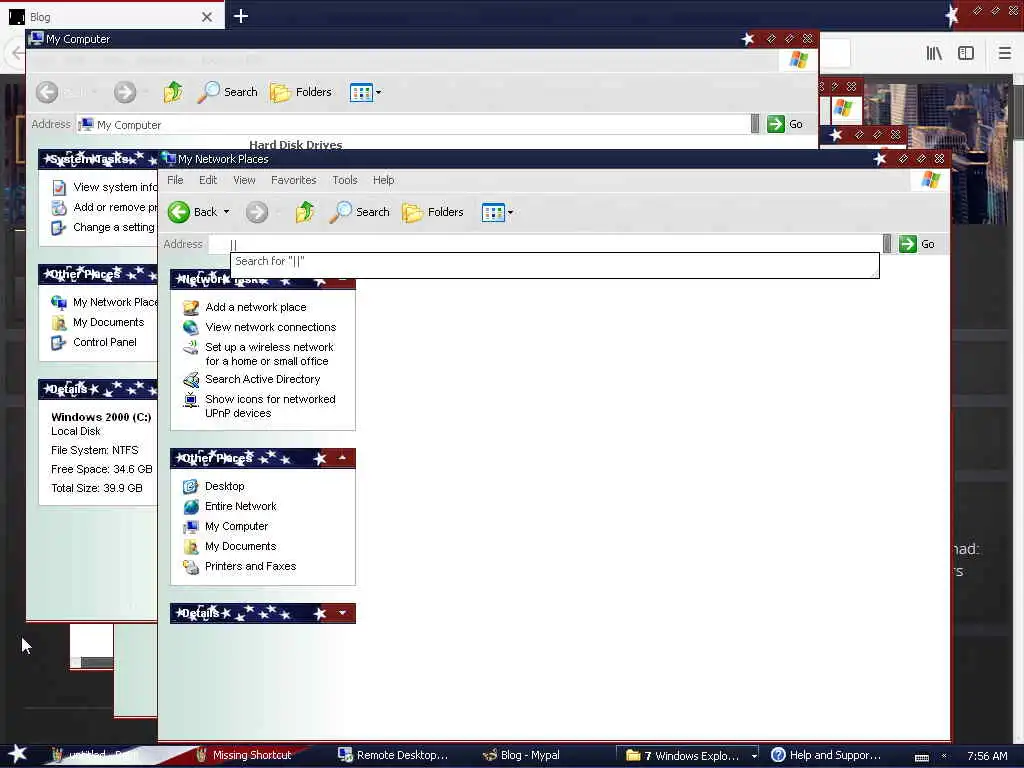Click Show icons for networked UPnP devices
Image resolution: width=1024 pixels, height=768 pixels.
coord(270,406)
